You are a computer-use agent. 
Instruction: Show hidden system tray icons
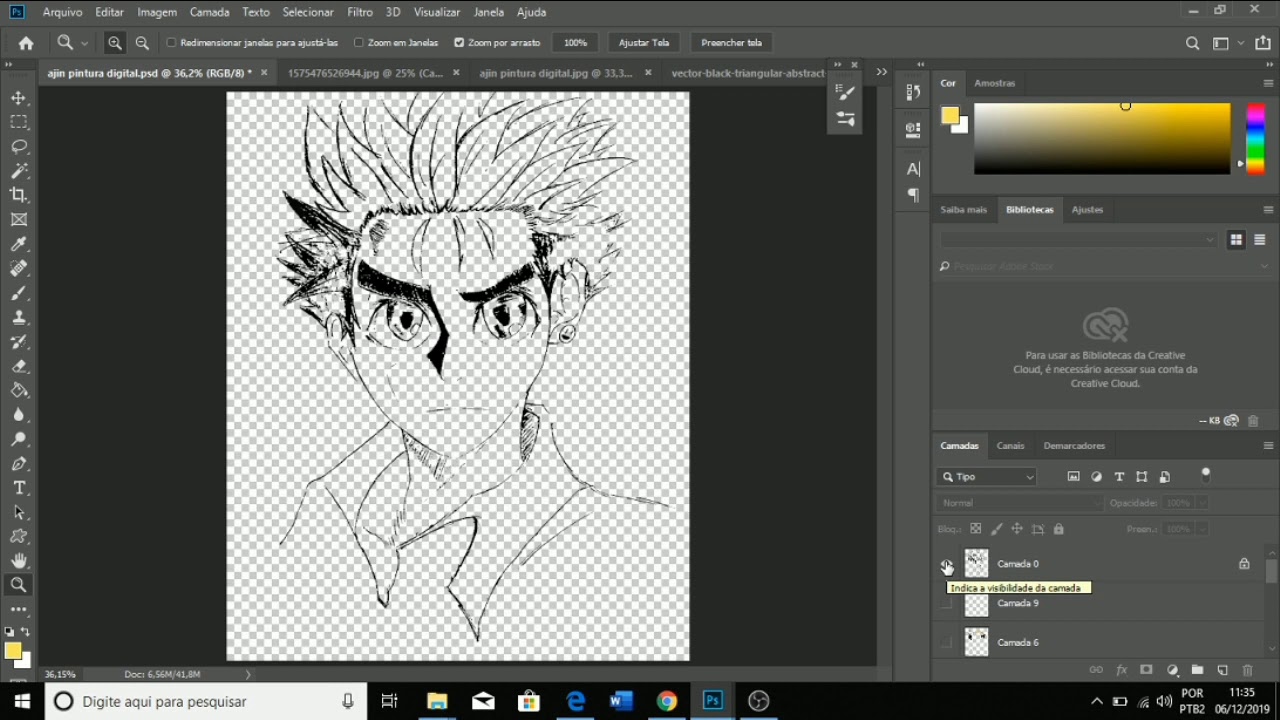tap(1096, 701)
